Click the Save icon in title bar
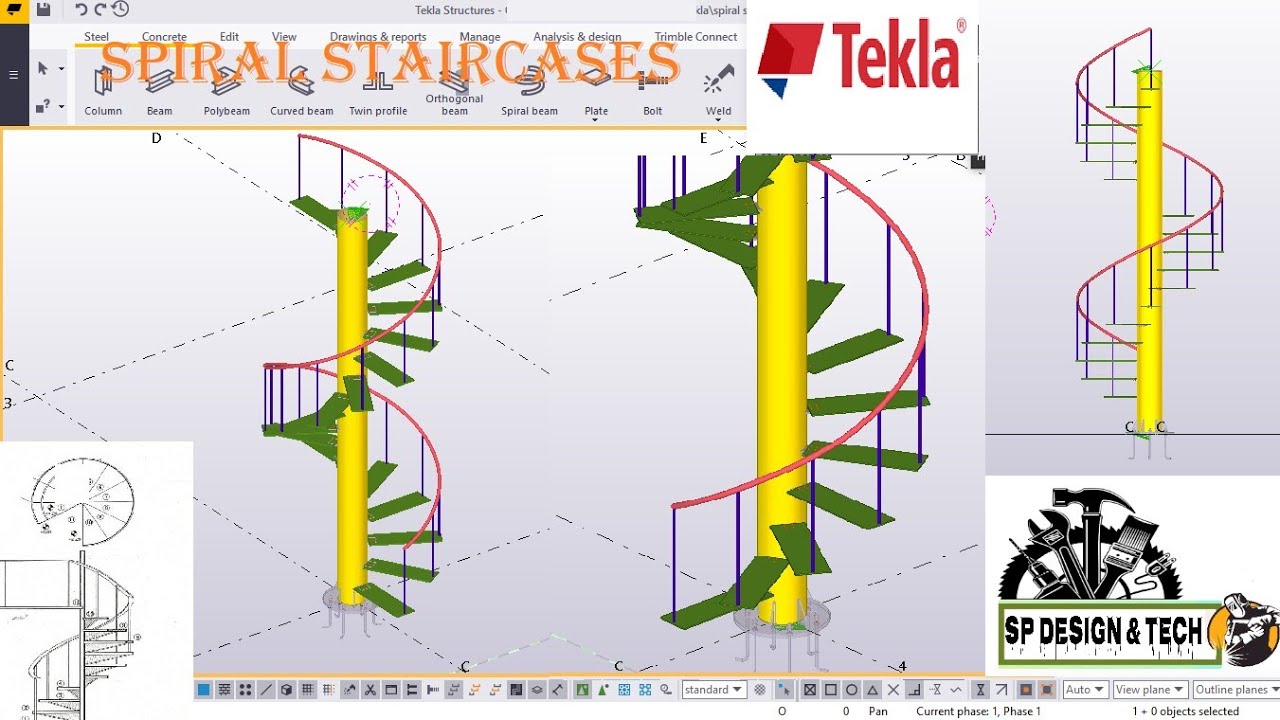The height and width of the screenshot is (720, 1280). (43, 10)
